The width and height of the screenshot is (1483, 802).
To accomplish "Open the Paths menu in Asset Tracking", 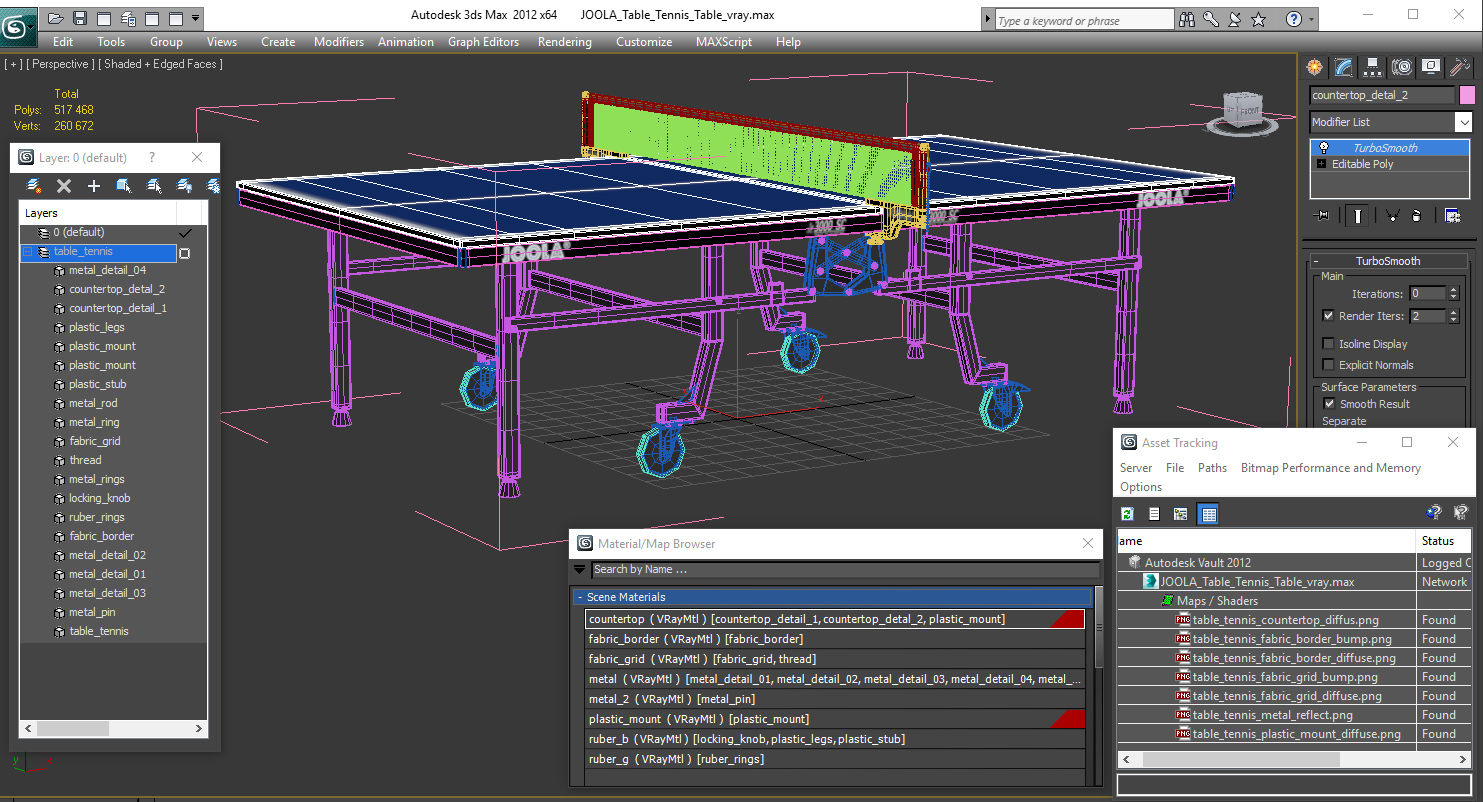I will [1212, 468].
